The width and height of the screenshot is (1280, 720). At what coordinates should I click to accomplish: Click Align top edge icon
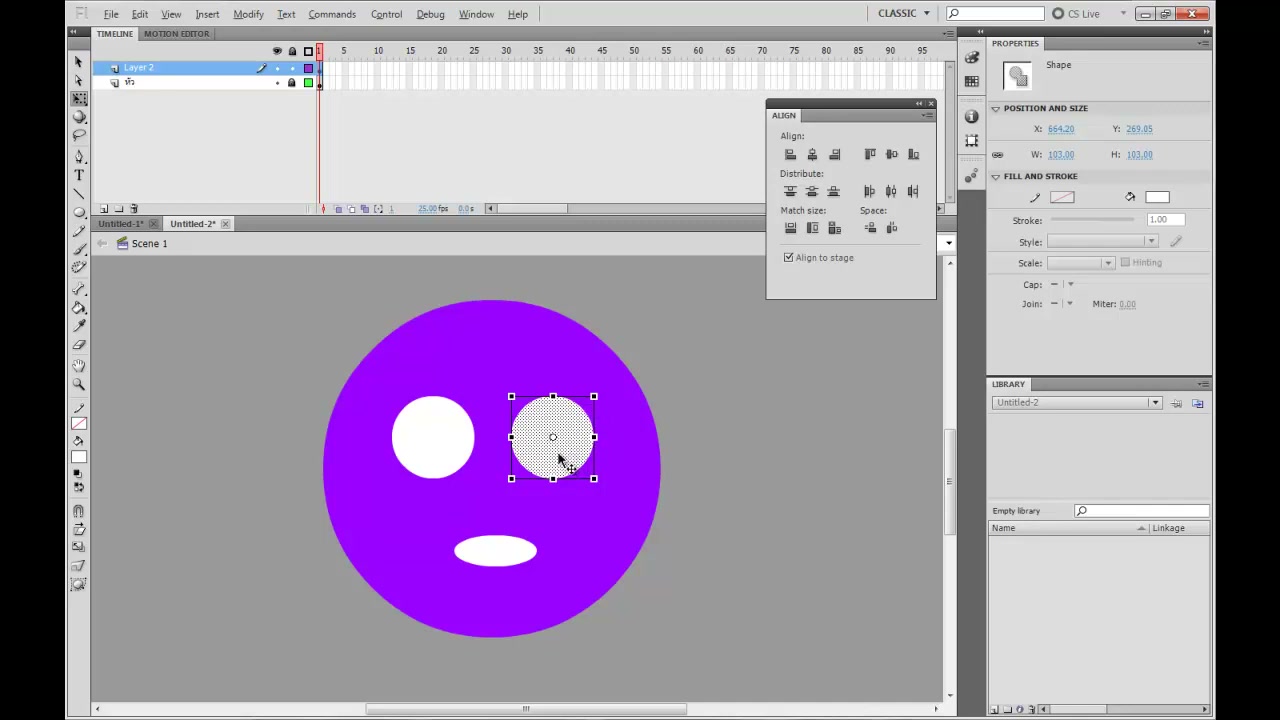point(870,154)
